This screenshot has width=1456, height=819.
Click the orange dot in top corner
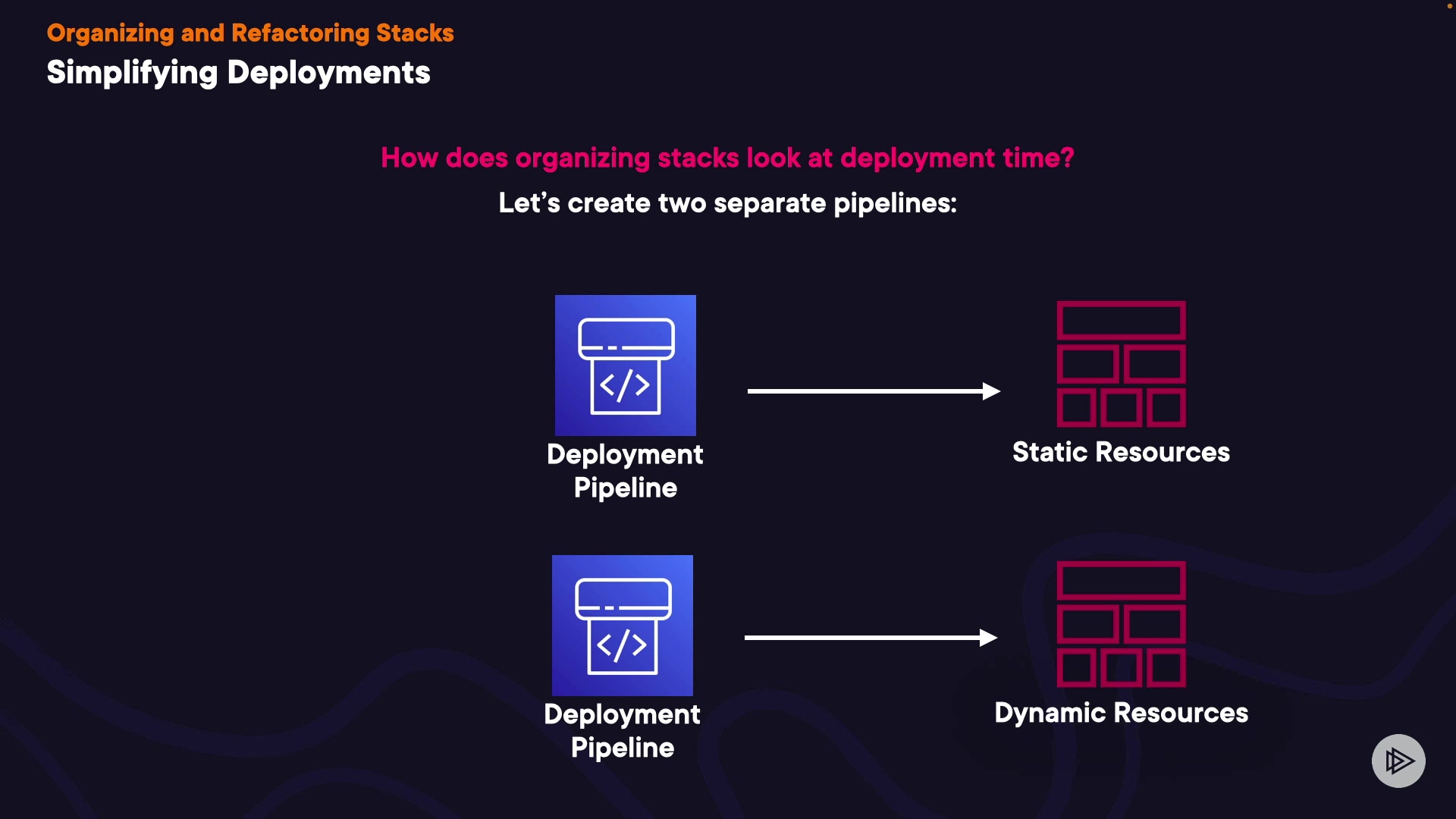(x=1449, y=6)
